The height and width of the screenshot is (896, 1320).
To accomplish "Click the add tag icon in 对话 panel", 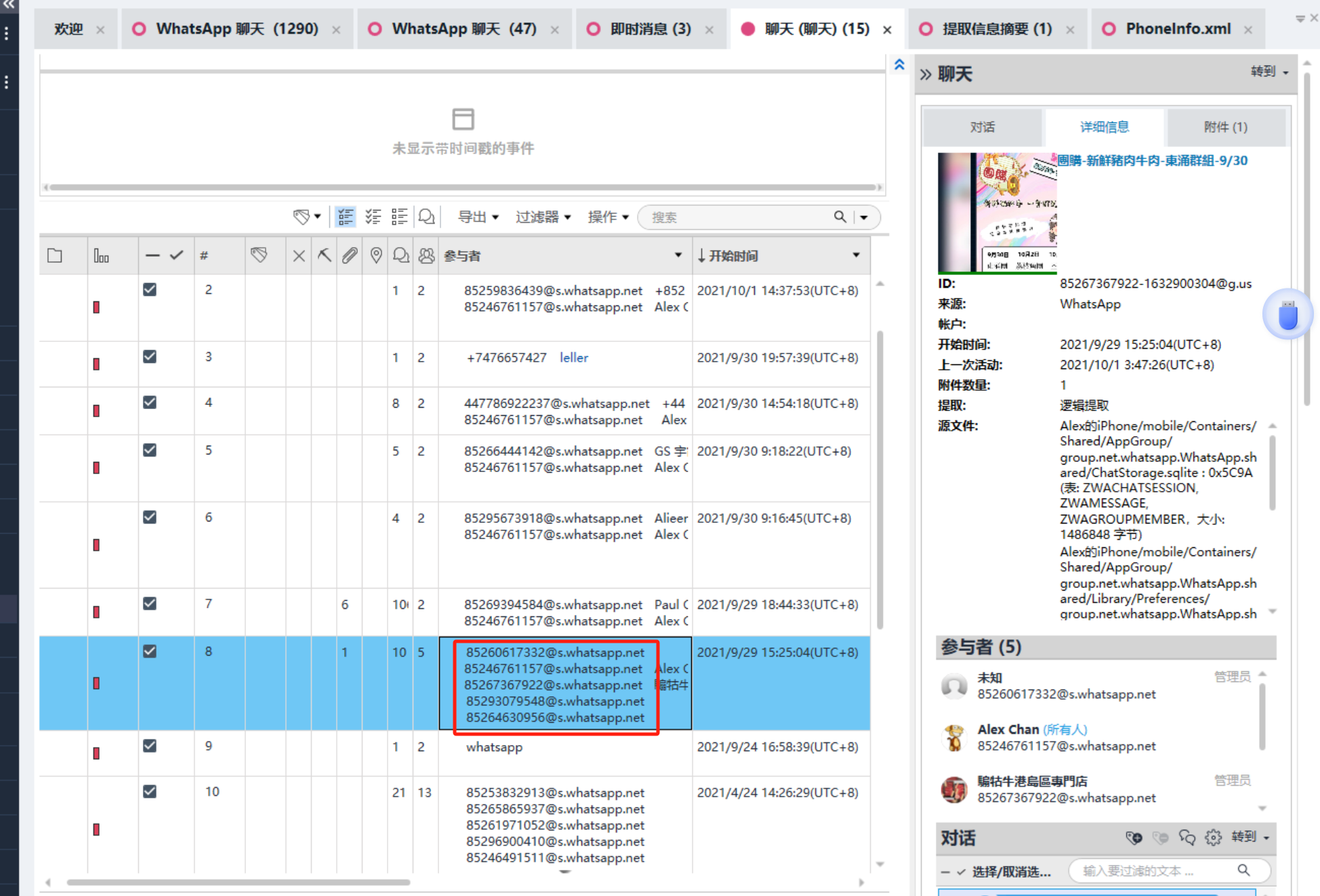I will coord(1133,838).
